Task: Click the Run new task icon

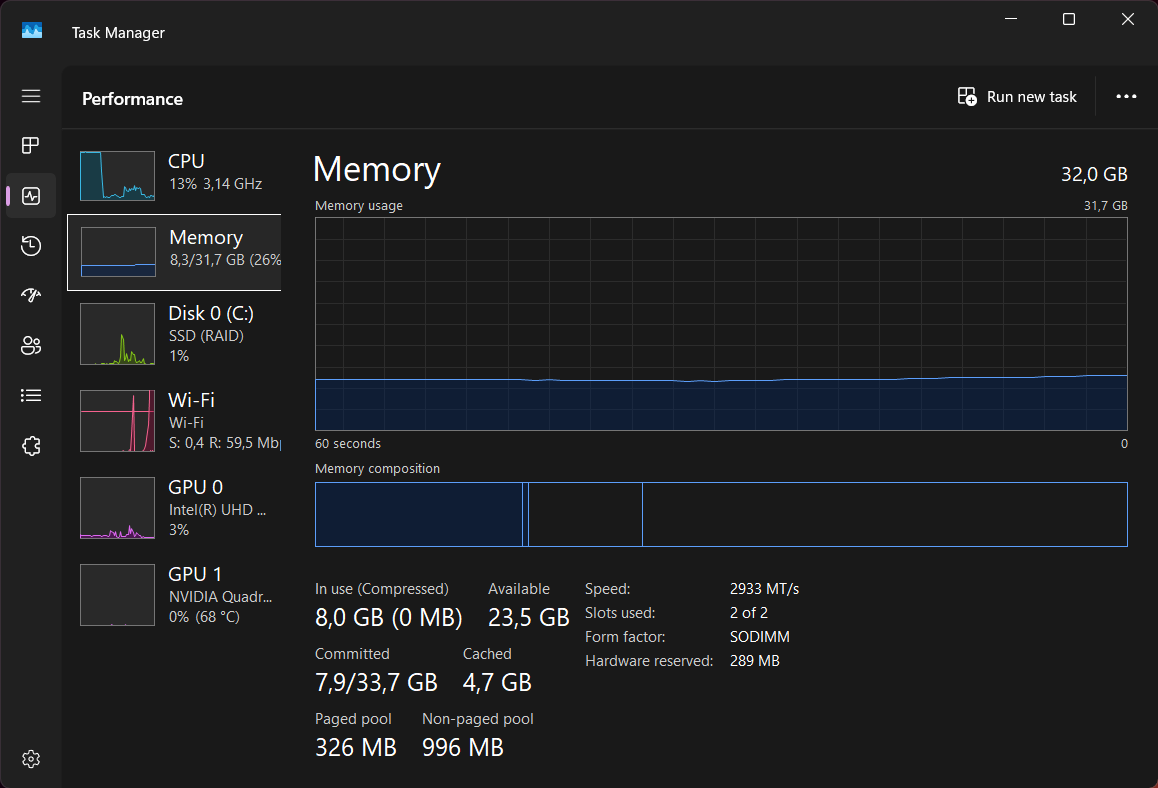Action: point(967,96)
